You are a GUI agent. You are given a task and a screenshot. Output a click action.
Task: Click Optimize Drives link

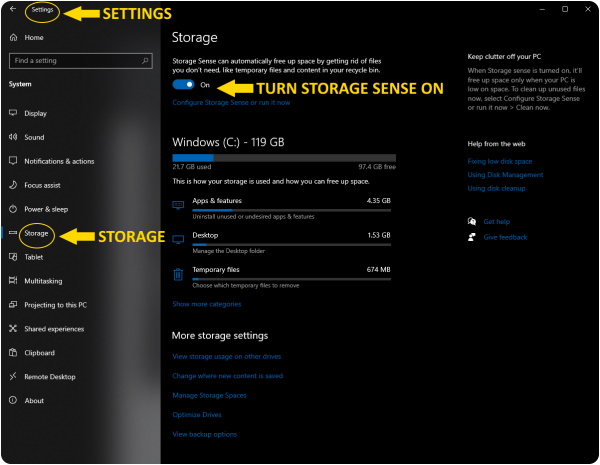click(197, 414)
